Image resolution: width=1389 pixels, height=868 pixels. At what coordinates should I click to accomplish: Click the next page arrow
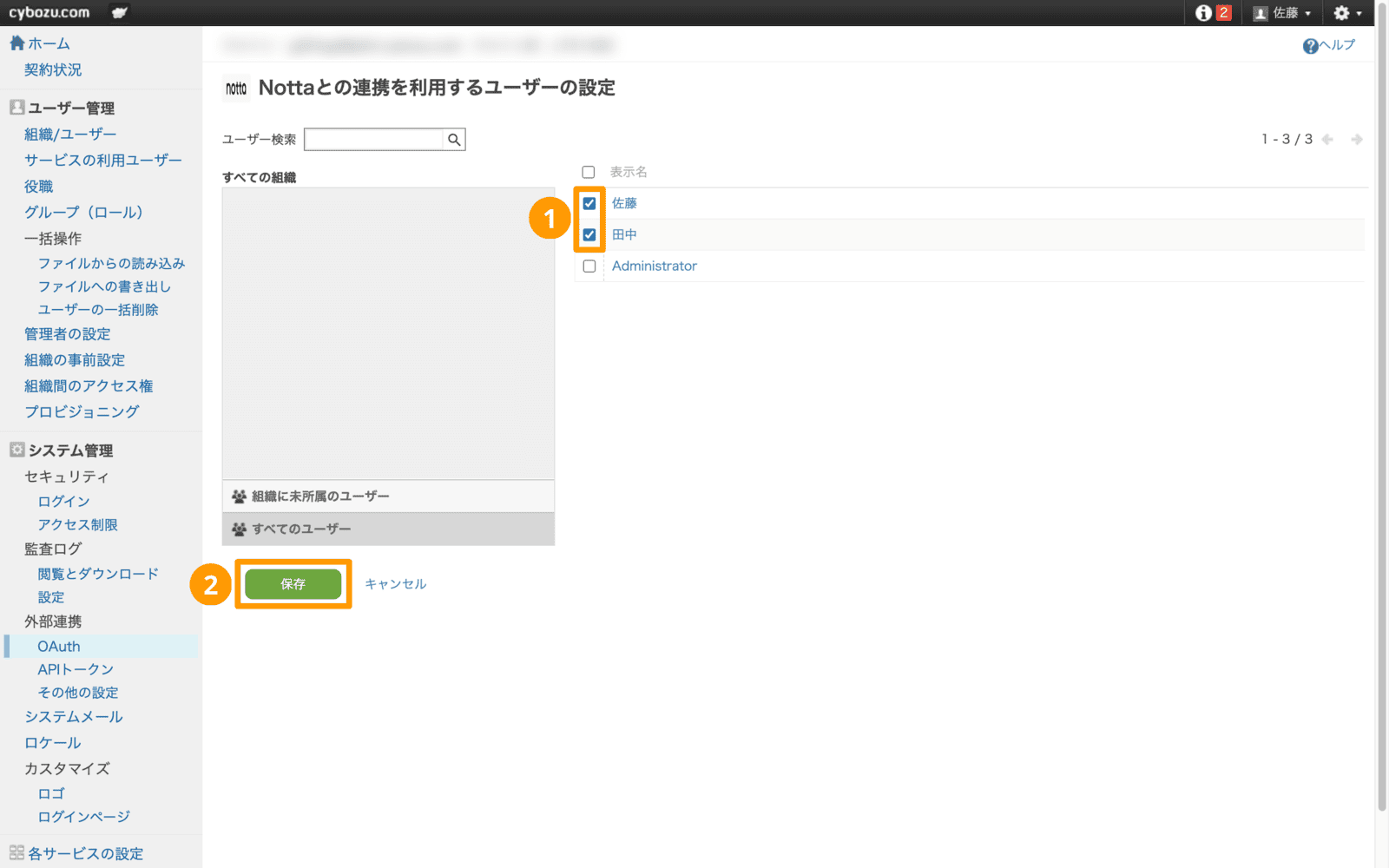1356,140
